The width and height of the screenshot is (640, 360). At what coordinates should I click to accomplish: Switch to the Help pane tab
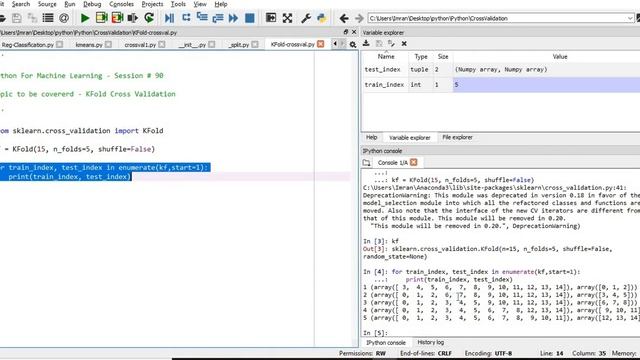coord(371,138)
